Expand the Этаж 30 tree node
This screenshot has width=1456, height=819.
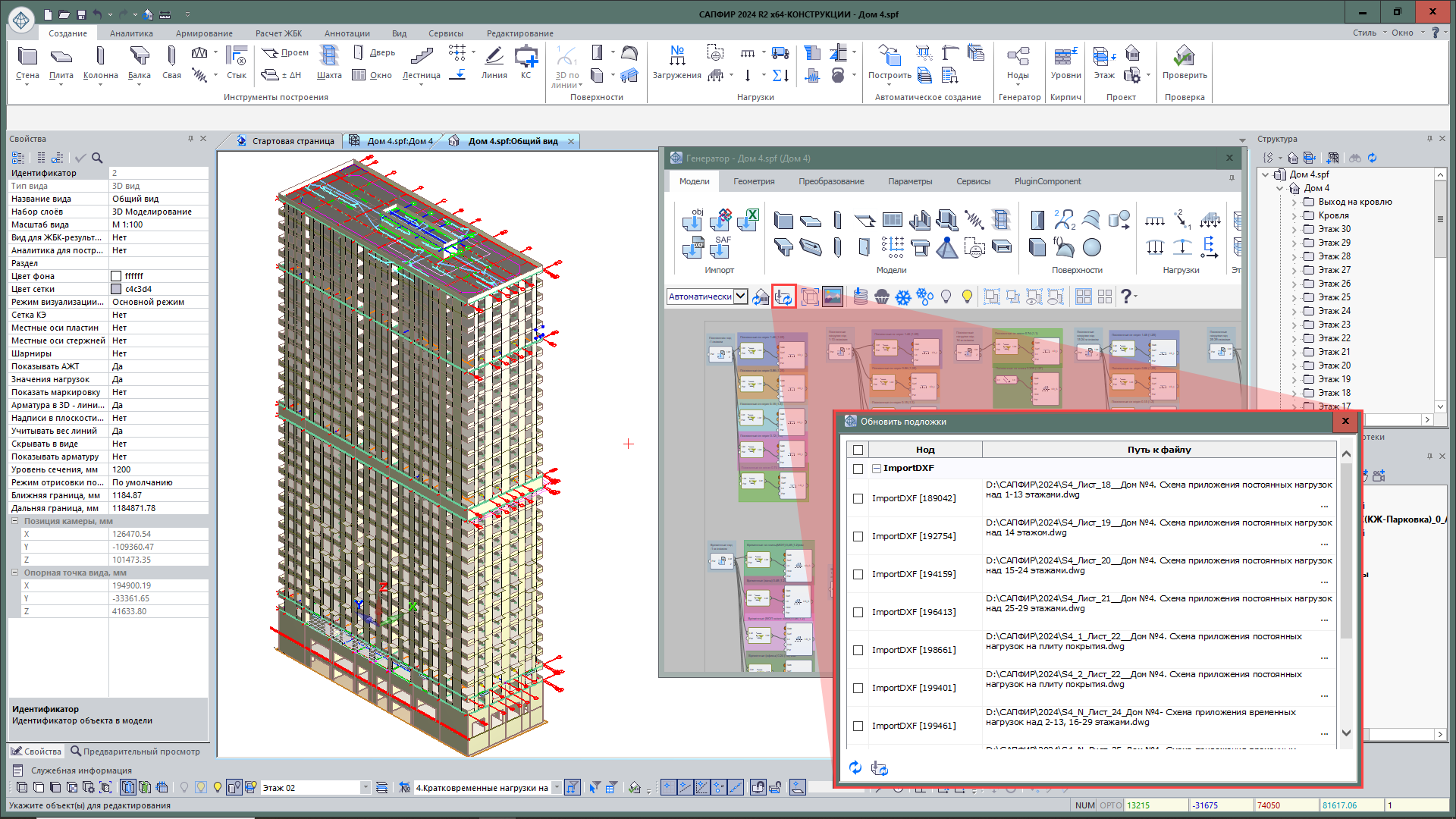coord(1294,229)
